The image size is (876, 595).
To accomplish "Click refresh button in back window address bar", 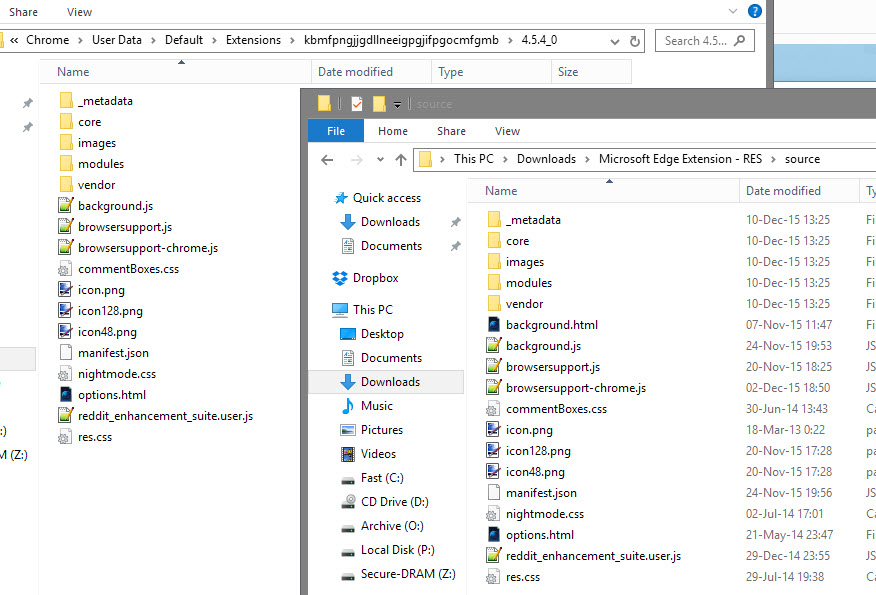I will (635, 41).
